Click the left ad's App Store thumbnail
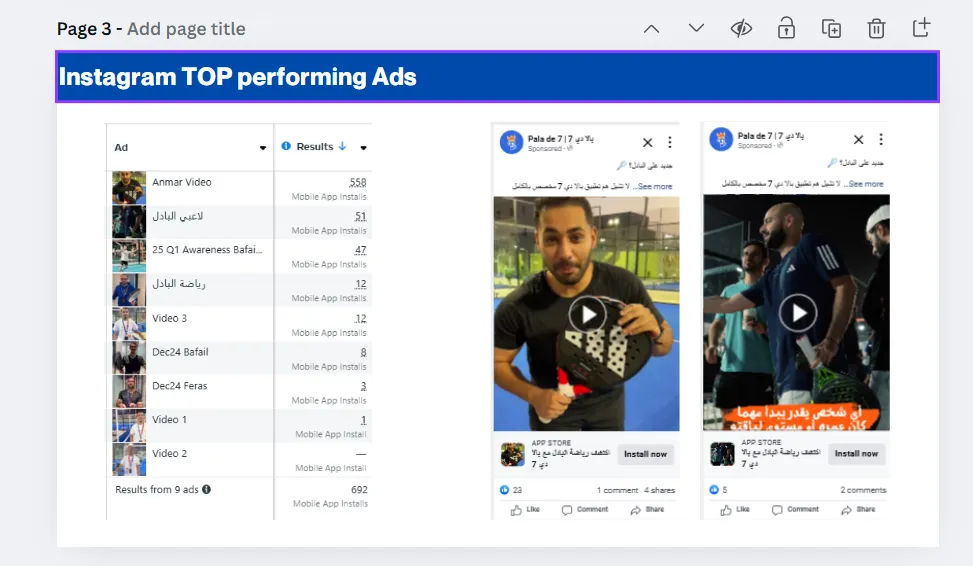This screenshot has height=566, width=973. (x=513, y=454)
